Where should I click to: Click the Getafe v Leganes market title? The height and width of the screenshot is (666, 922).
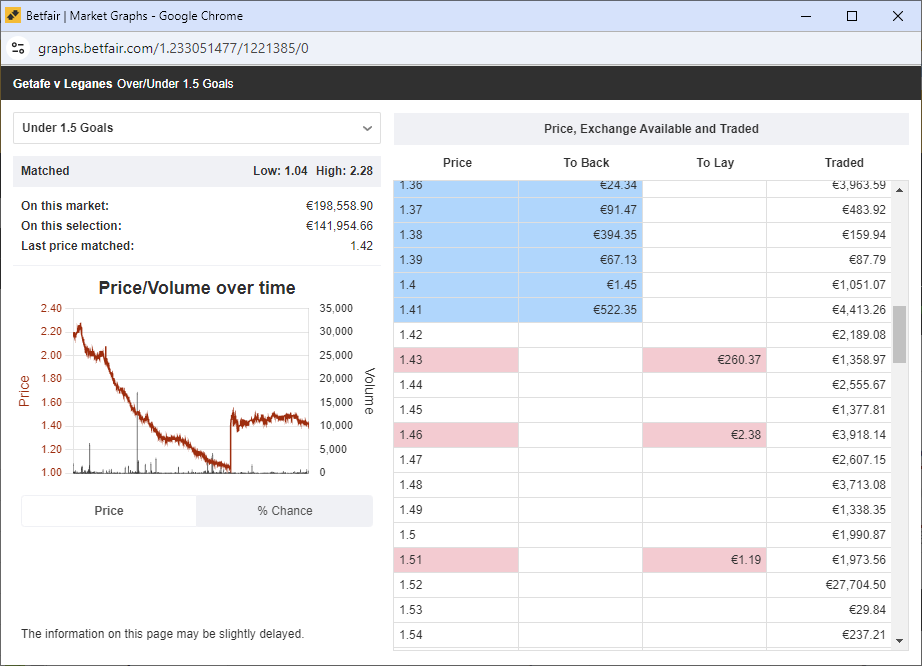[62, 84]
